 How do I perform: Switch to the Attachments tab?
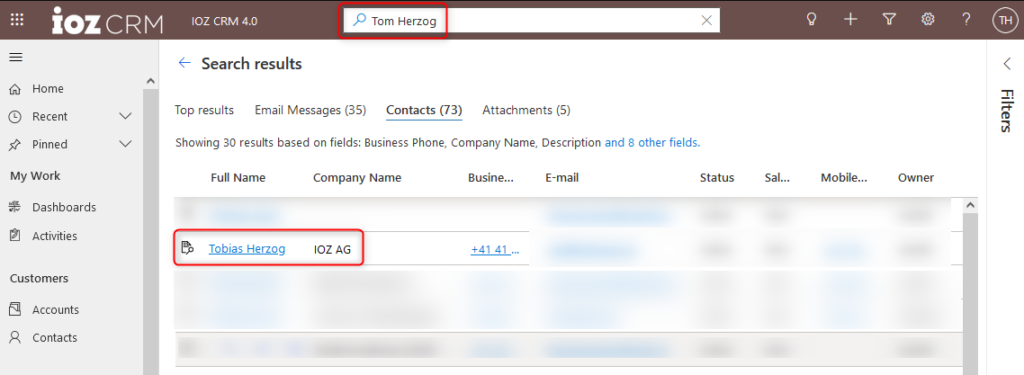[526, 110]
